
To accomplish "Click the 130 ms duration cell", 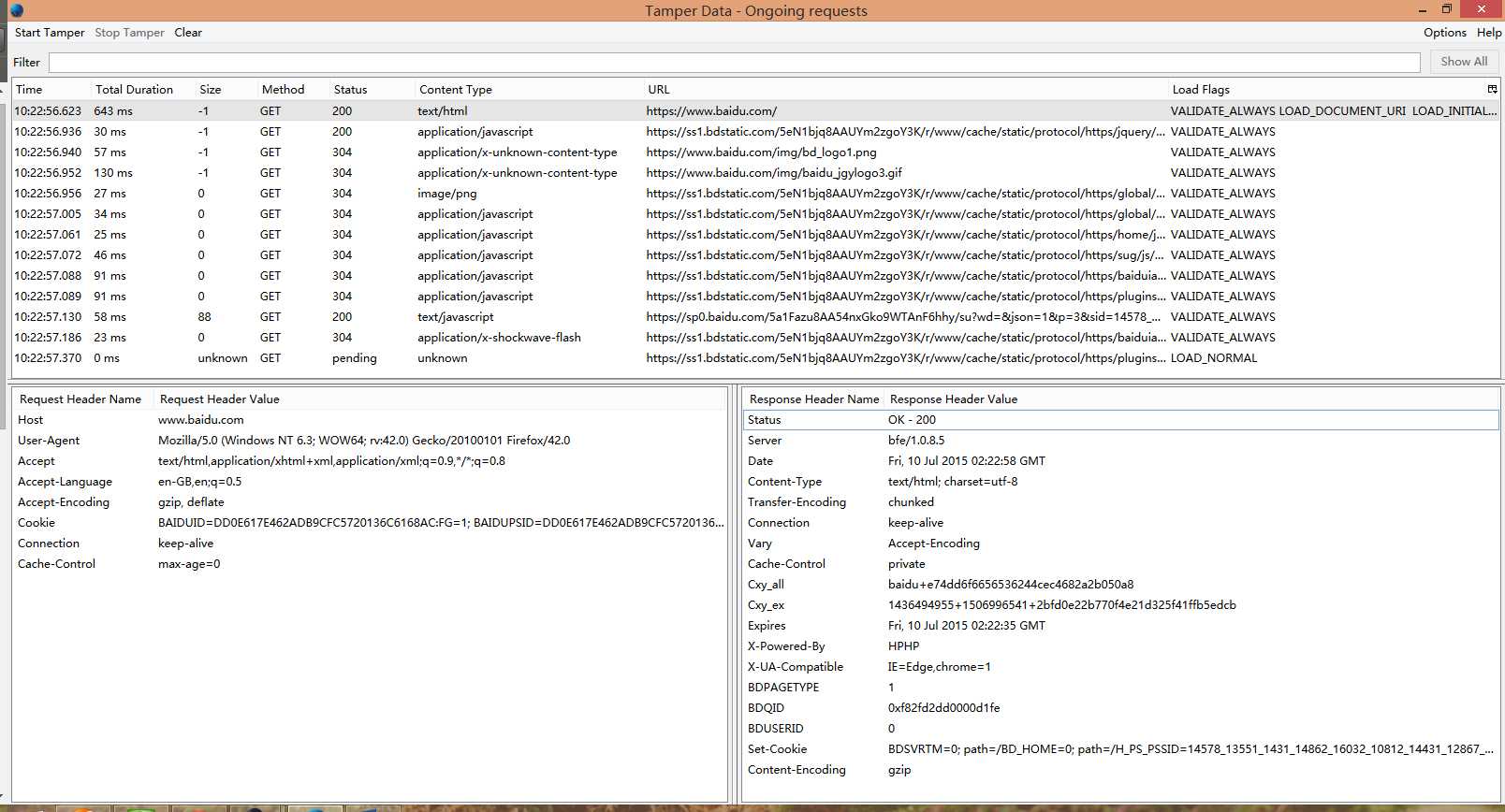I will click(x=112, y=173).
